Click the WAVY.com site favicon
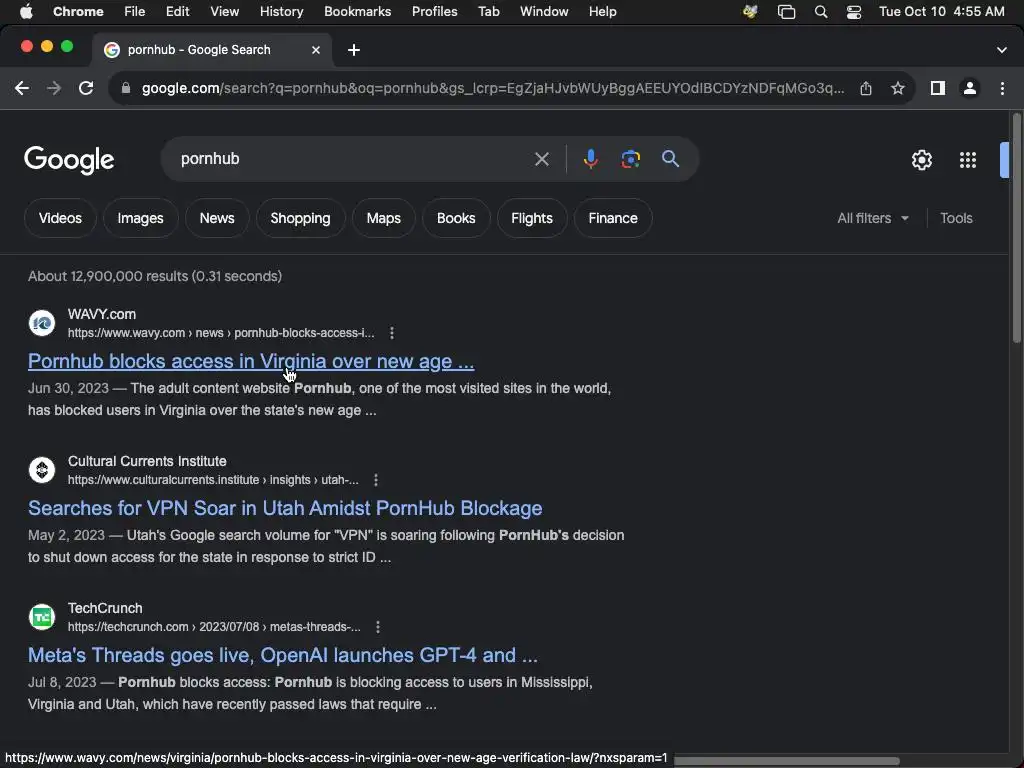1024x768 pixels. point(42,323)
